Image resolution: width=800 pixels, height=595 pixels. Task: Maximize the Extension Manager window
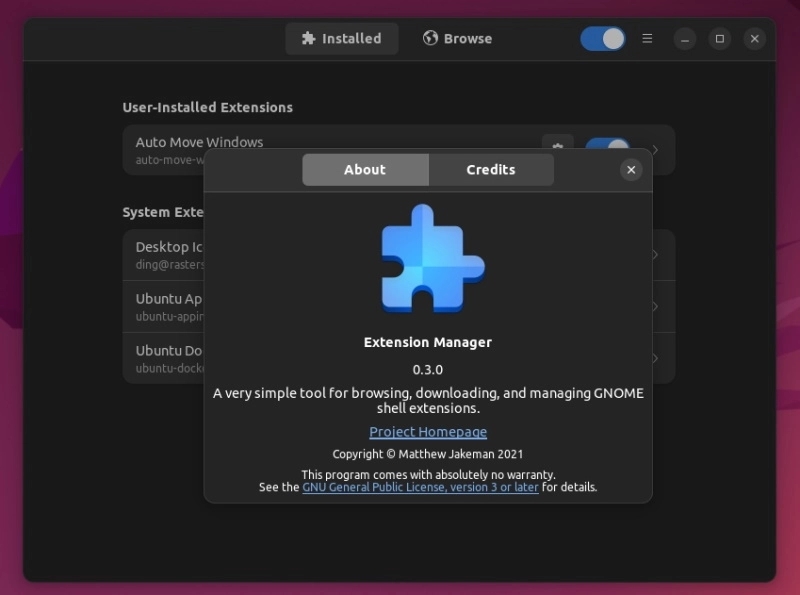pyautogui.click(x=719, y=39)
